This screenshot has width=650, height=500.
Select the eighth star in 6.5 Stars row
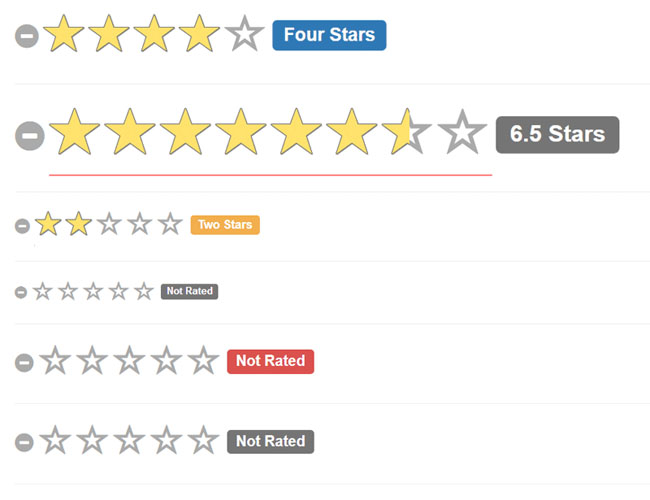tap(461, 133)
